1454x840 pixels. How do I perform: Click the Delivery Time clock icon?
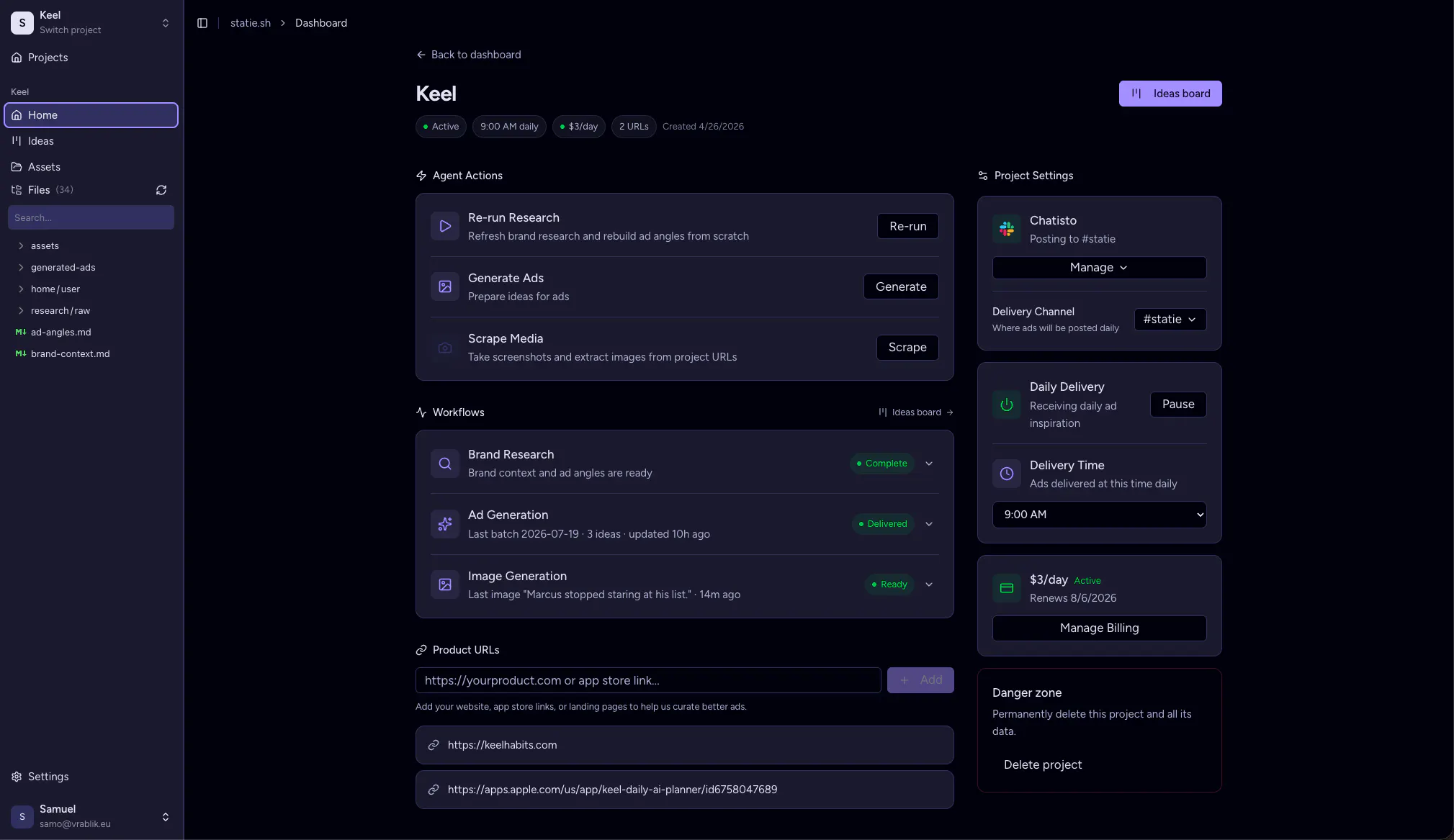pos(1007,474)
